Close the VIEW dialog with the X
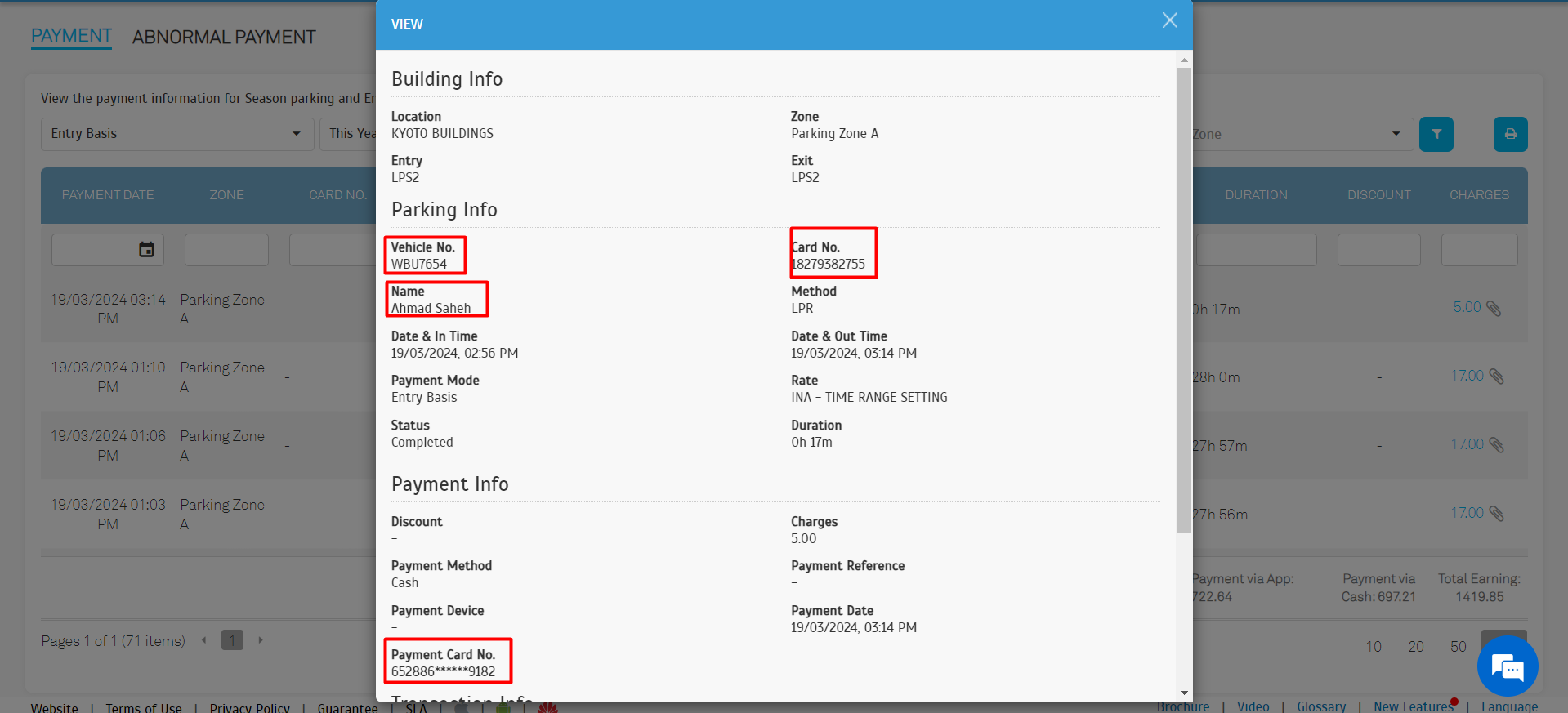Image resolution: width=1568 pixels, height=713 pixels. point(1169,20)
